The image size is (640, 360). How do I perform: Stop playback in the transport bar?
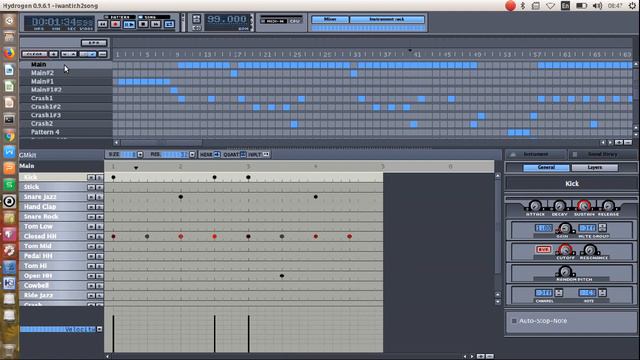coord(143,24)
